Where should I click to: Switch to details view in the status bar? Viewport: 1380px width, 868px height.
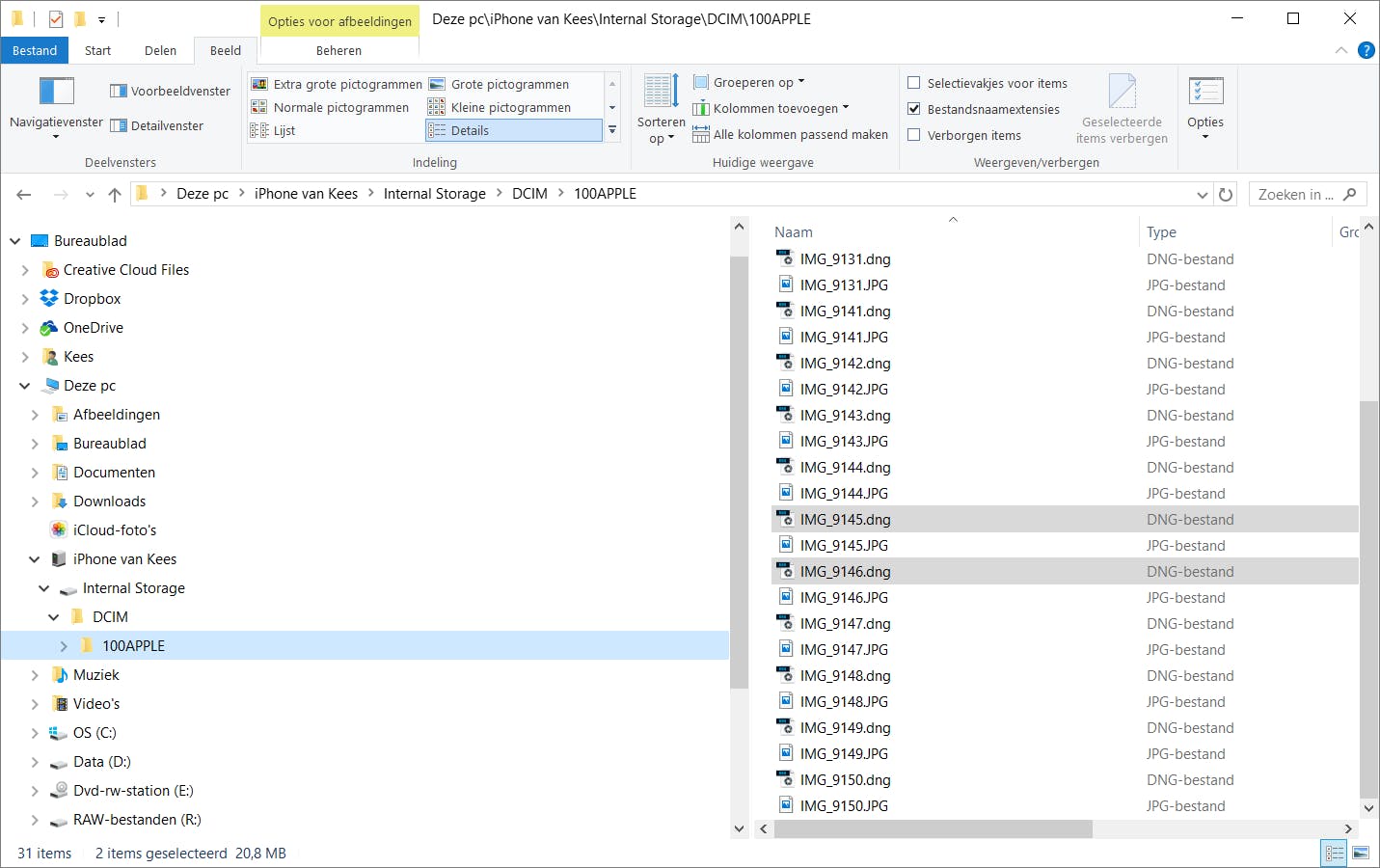click(1335, 854)
